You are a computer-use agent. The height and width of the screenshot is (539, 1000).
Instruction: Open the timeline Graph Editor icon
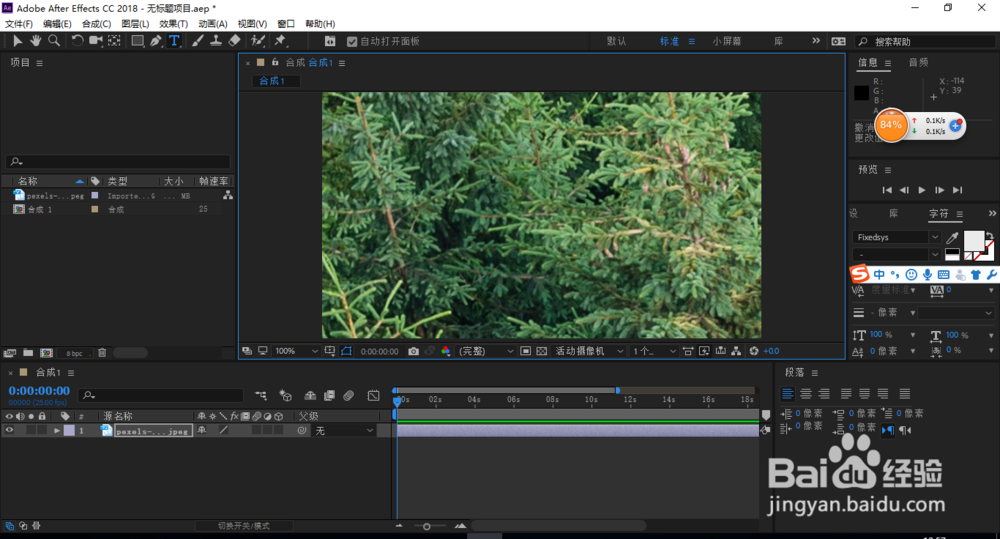tap(374, 396)
